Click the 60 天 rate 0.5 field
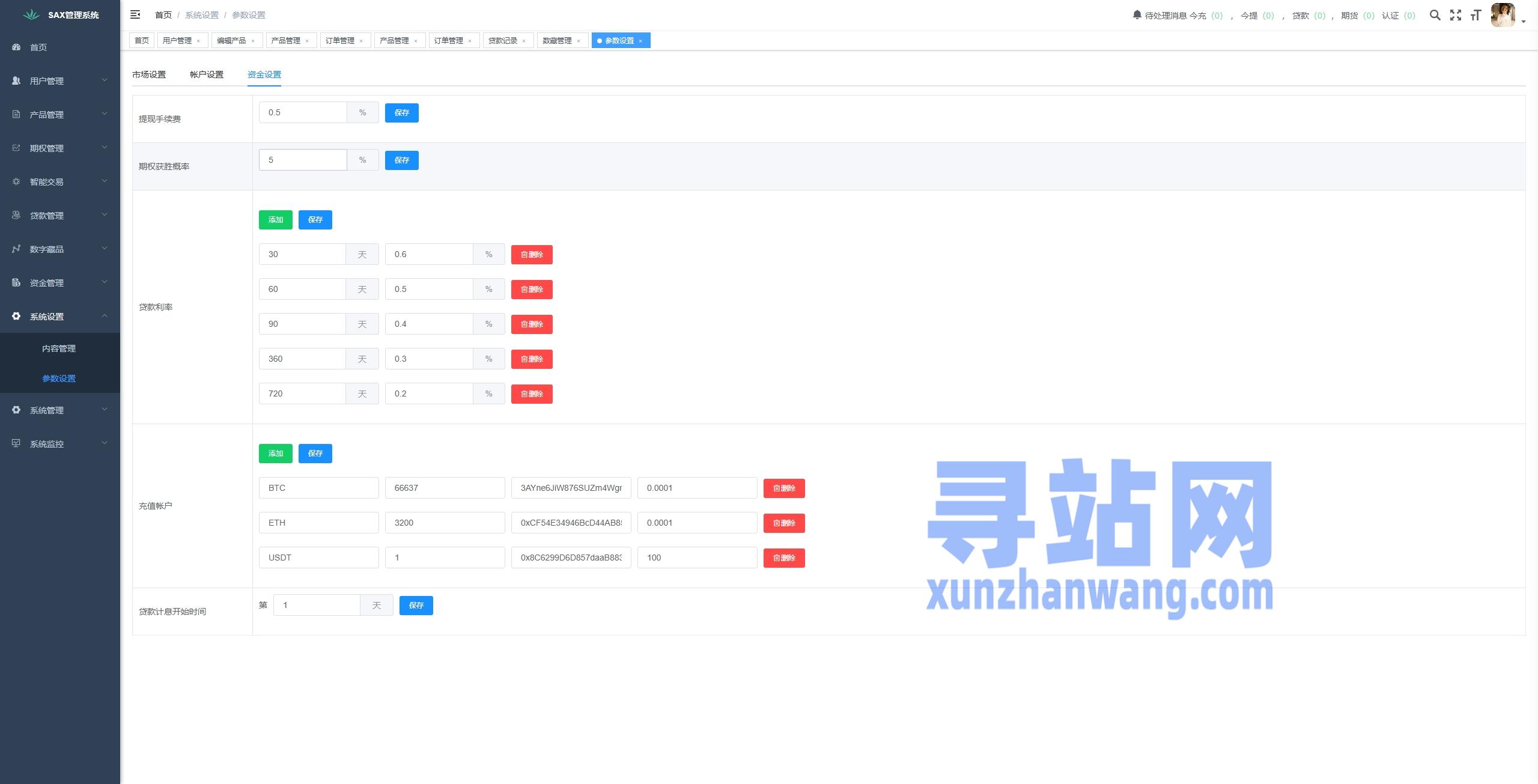This screenshot has width=1538, height=784. tap(429, 289)
